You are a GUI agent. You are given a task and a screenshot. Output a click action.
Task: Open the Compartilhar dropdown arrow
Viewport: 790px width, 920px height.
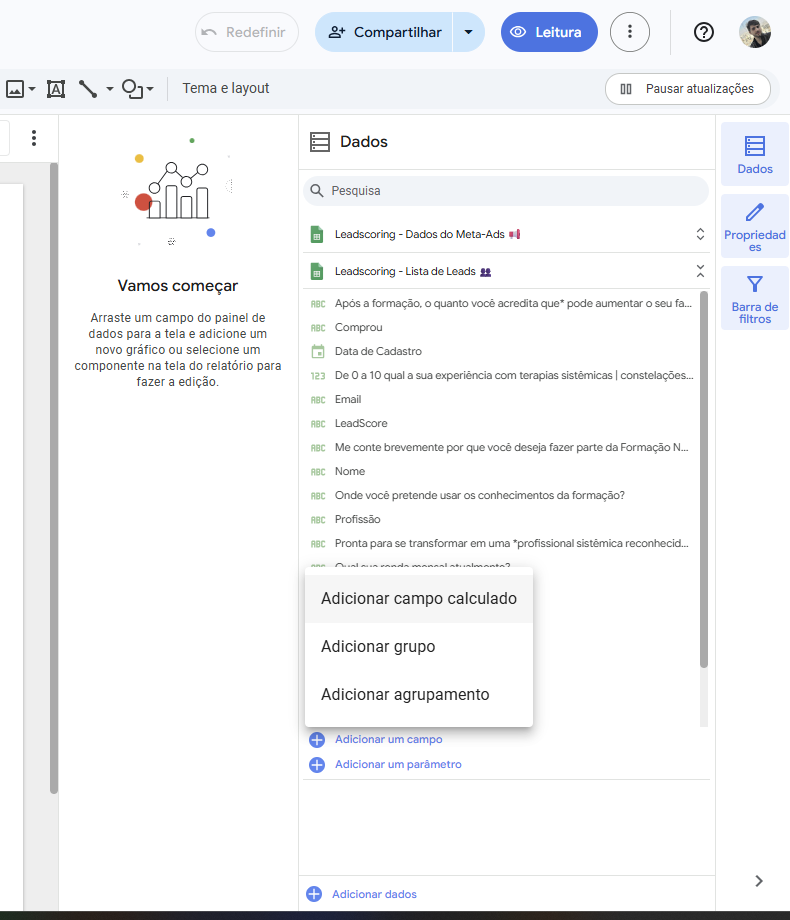tap(468, 32)
